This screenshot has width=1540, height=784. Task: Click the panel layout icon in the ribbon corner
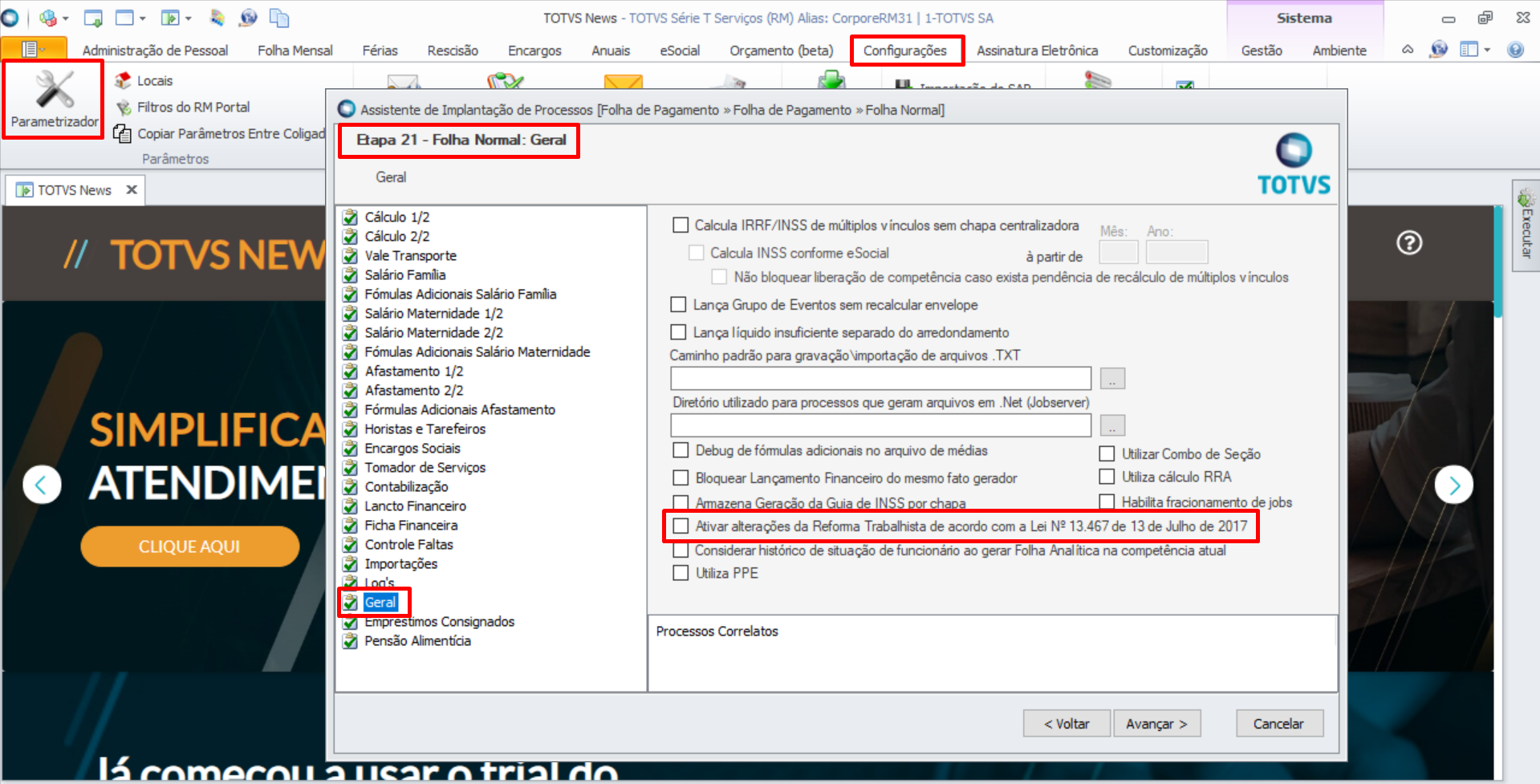pos(1469,50)
